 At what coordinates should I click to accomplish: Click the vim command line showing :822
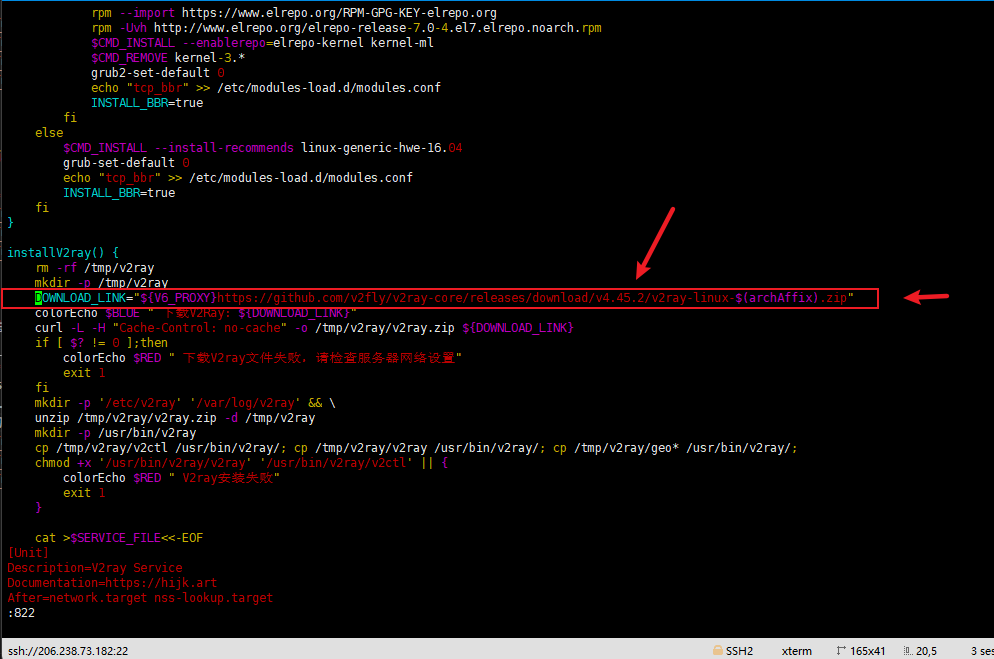coord(21,613)
